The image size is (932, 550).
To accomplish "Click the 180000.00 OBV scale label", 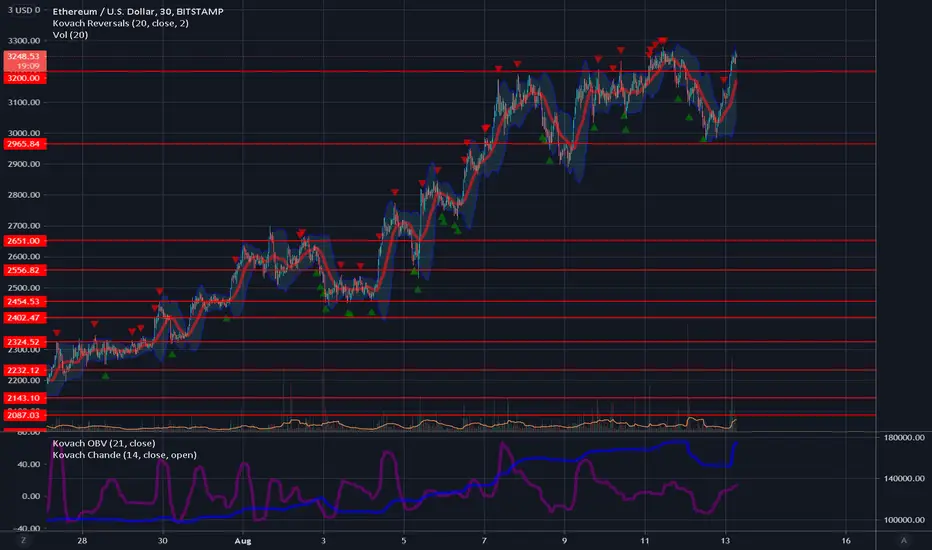I will click(x=904, y=437).
